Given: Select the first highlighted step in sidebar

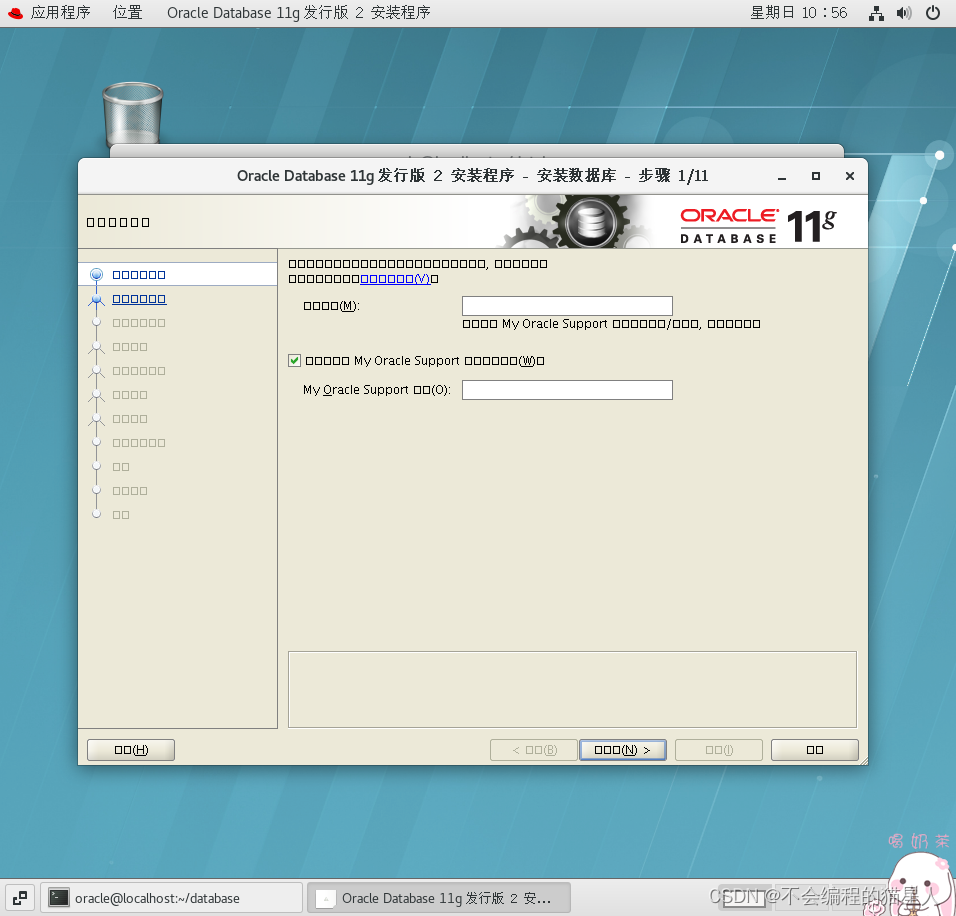Looking at the screenshot, I should 139,274.
